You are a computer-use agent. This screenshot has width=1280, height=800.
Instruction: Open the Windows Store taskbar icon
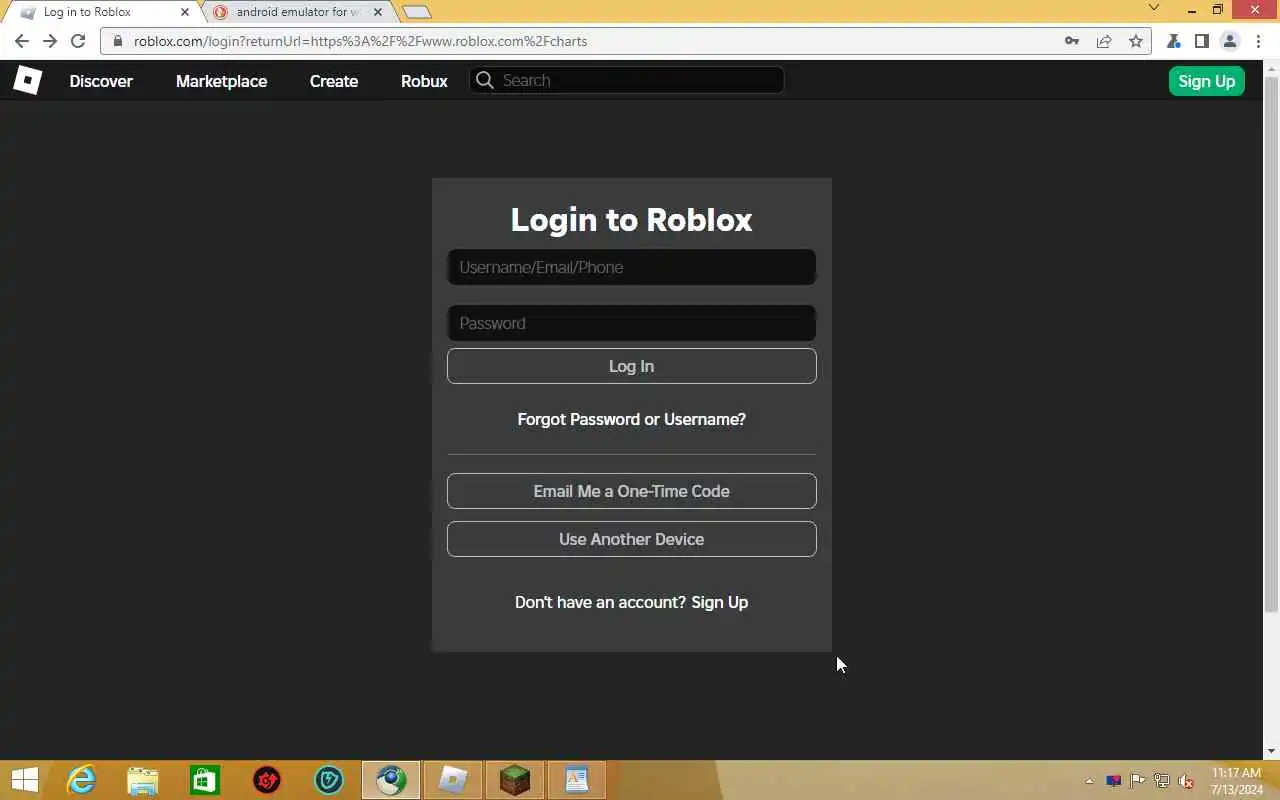coord(205,780)
